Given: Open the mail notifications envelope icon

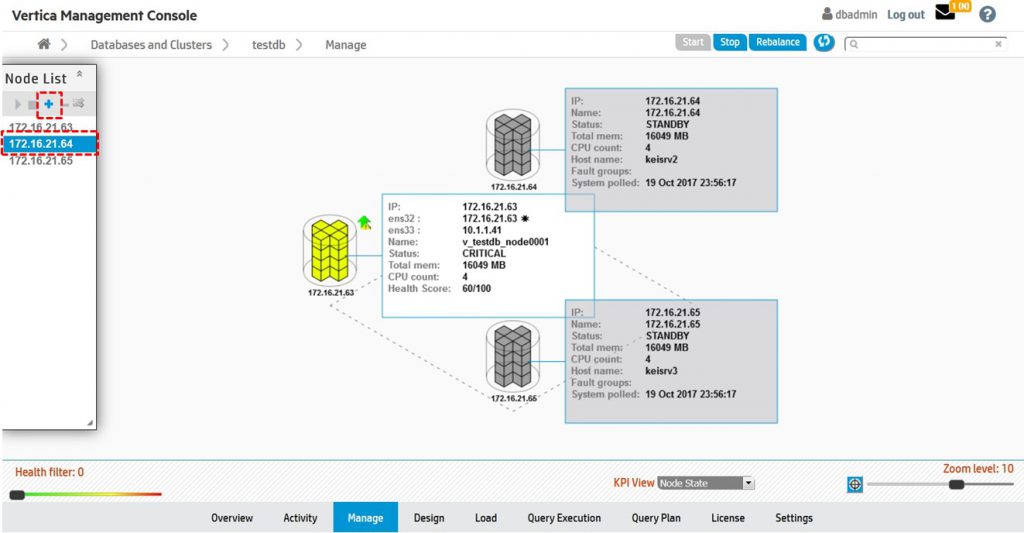Looking at the screenshot, I should [x=945, y=13].
